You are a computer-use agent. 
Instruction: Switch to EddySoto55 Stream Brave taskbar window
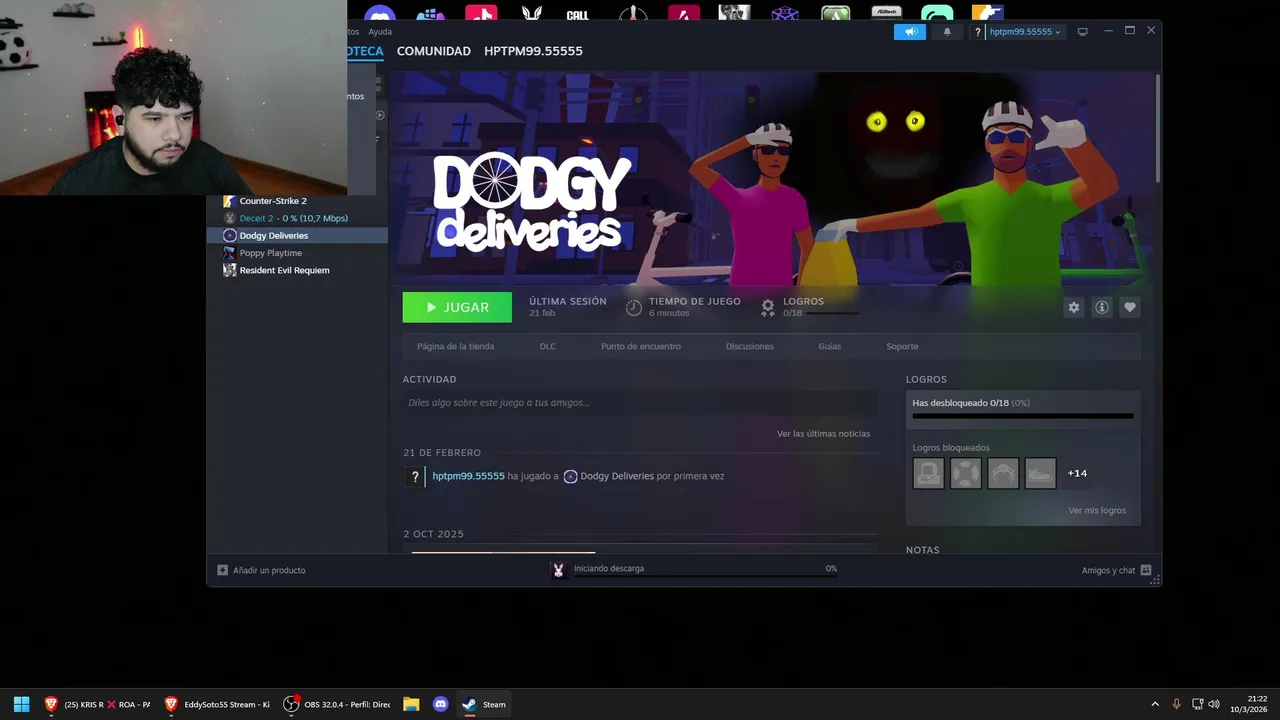click(217, 704)
